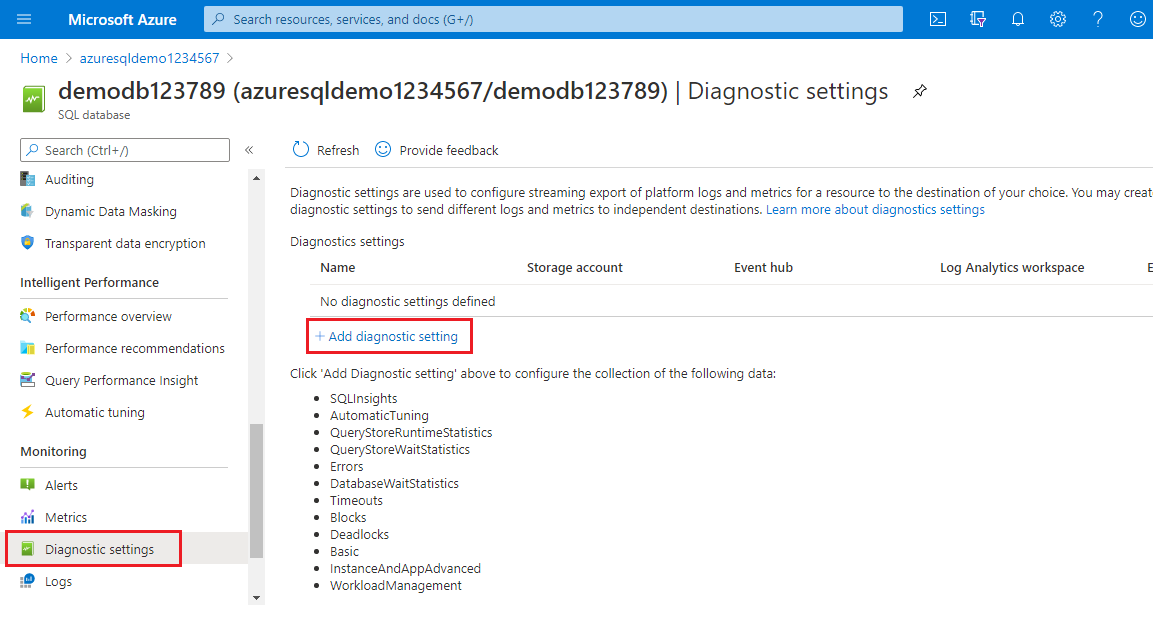This screenshot has width=1161, height=621.
Task: Go to Home breadcrumb
Action: (39, 58)
